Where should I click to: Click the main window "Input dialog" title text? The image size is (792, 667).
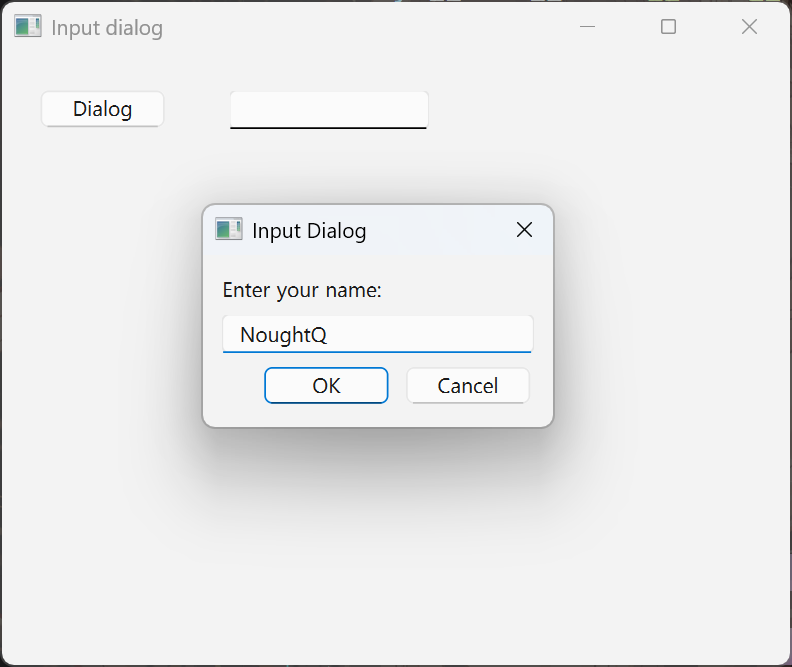[107, 28]
